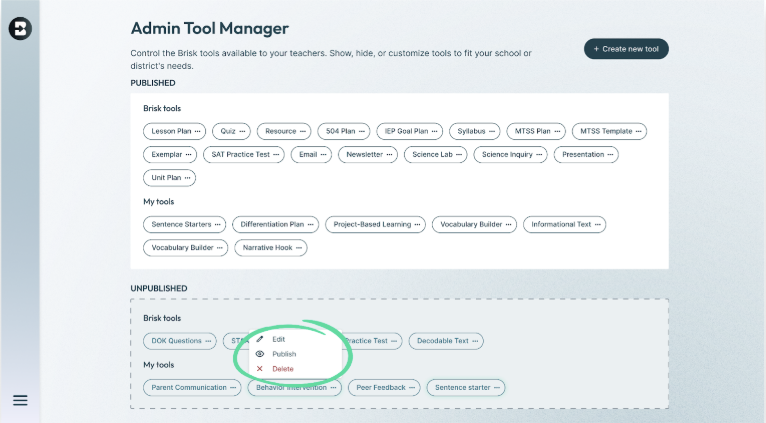Viewport: 766px width, 423px height.
Task: Click the Parent Communication tool chip
Action: tap(192, 388)
